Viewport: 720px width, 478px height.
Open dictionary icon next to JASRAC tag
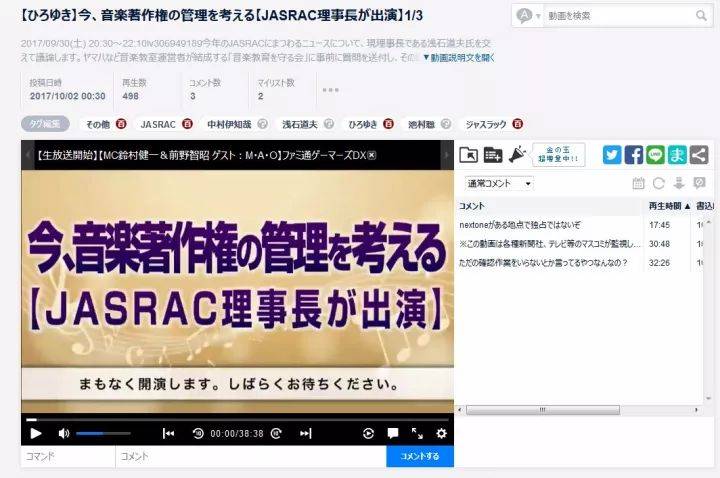point(187,124)
